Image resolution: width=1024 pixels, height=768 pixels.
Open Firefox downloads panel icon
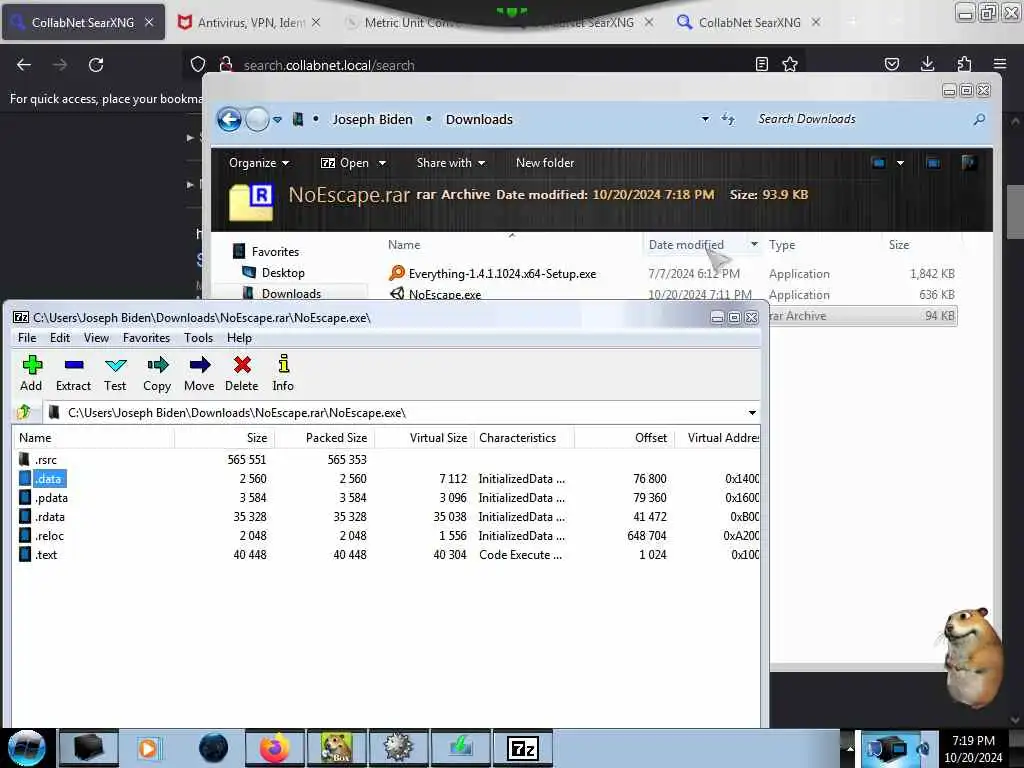[x=927, y=64]
